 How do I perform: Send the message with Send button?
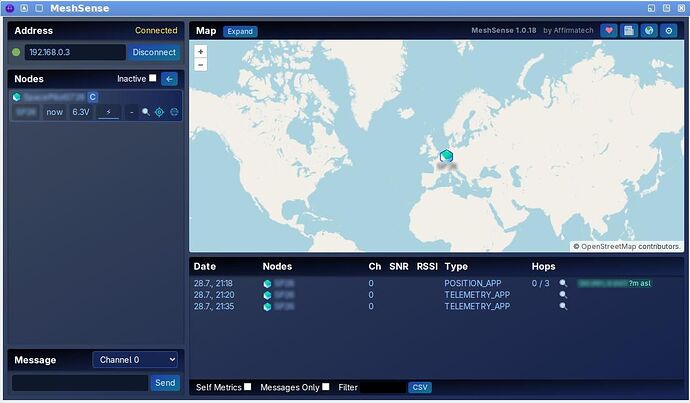coord(165,383)
